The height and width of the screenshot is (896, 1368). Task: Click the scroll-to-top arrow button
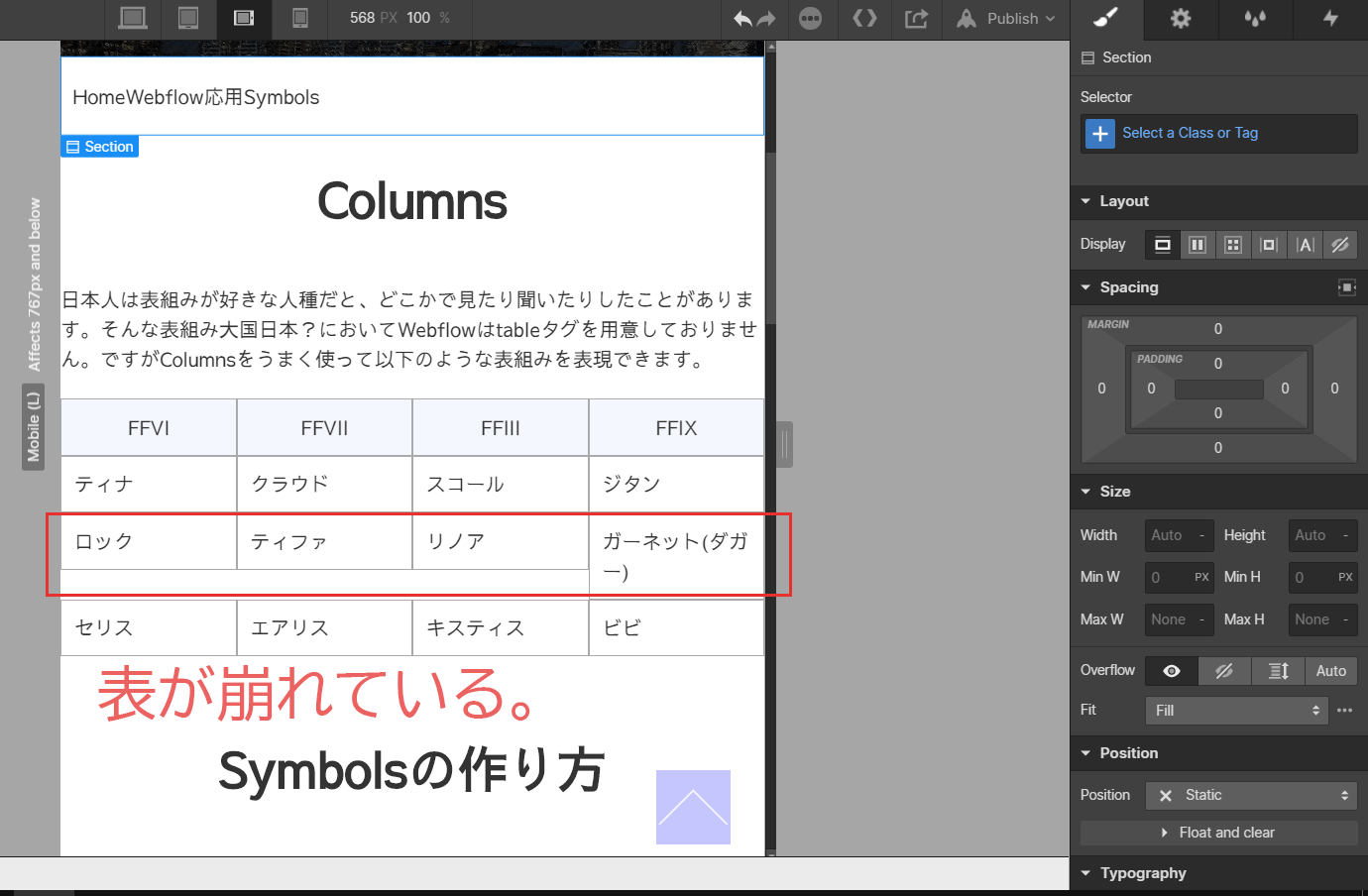[x=693, y=807]
